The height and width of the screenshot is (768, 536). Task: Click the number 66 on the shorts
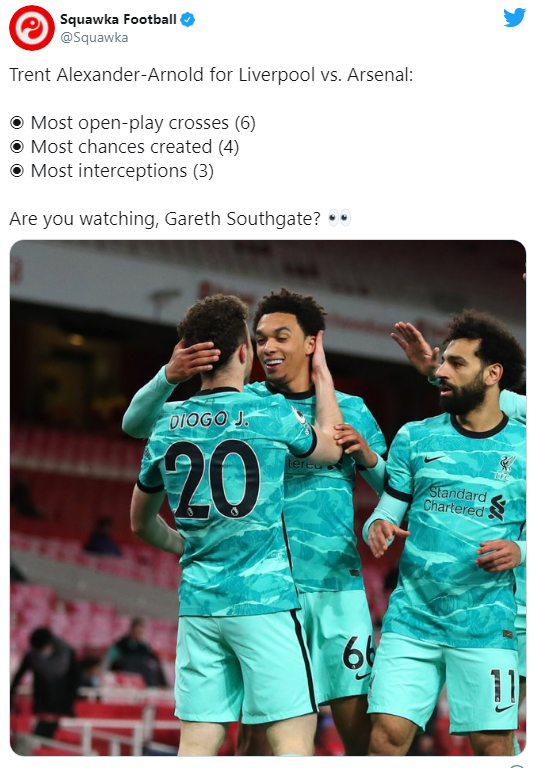click(358, 653)
